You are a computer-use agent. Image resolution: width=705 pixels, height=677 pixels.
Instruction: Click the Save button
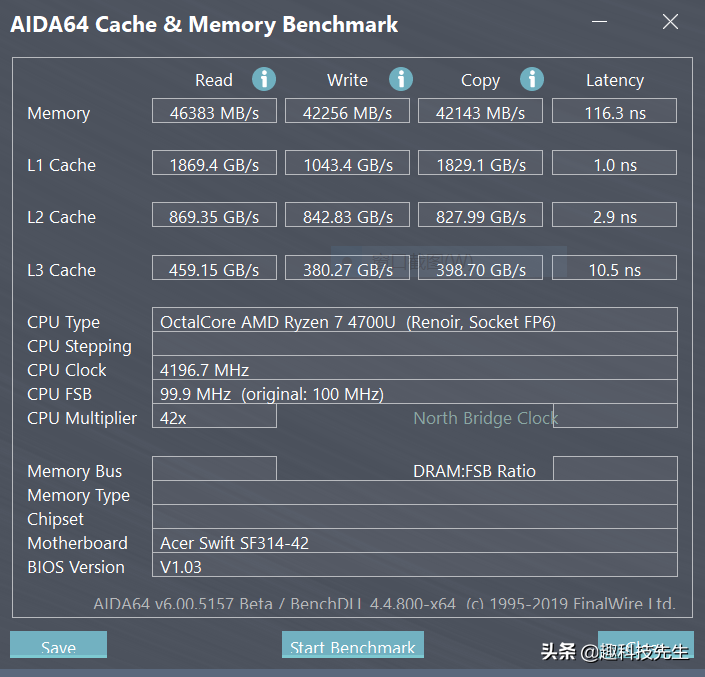[x=58, y=645]
